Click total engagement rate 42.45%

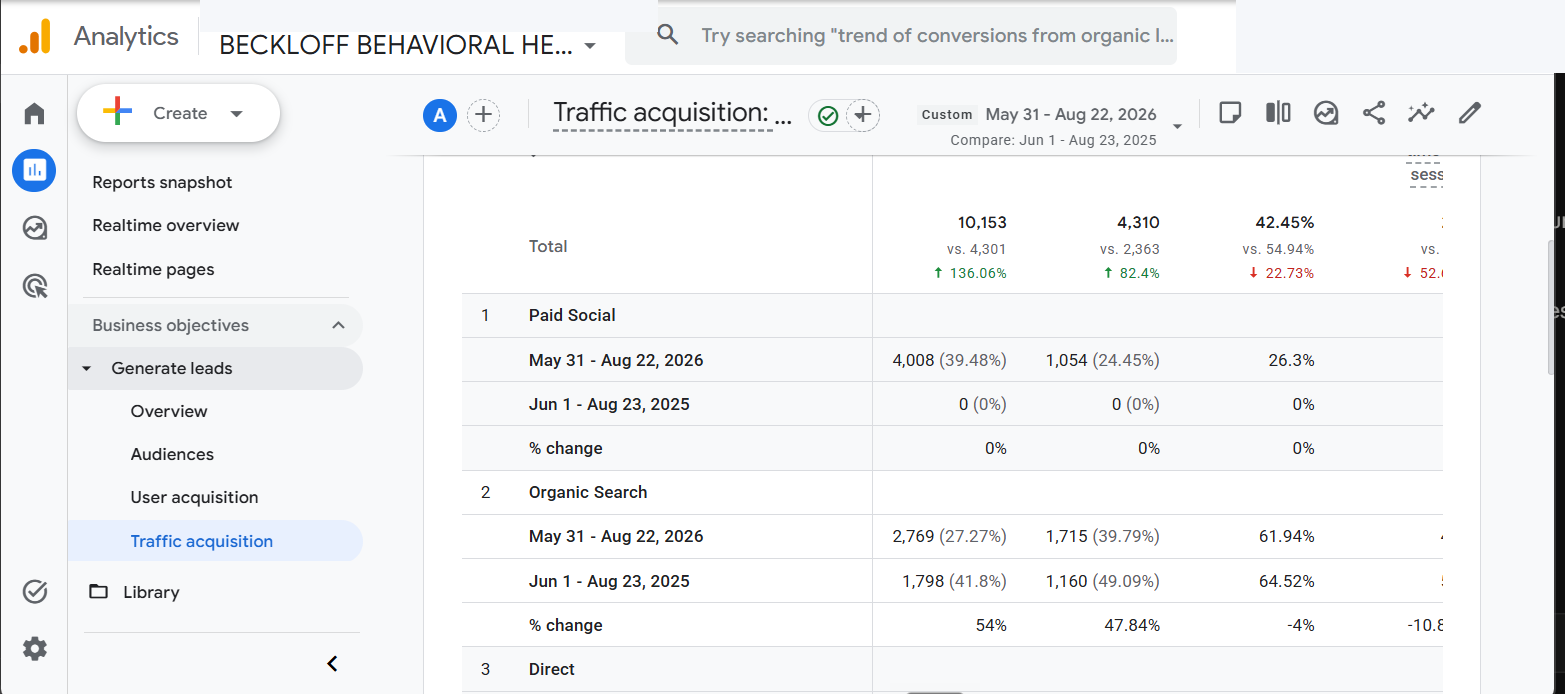click(1285, 222)
